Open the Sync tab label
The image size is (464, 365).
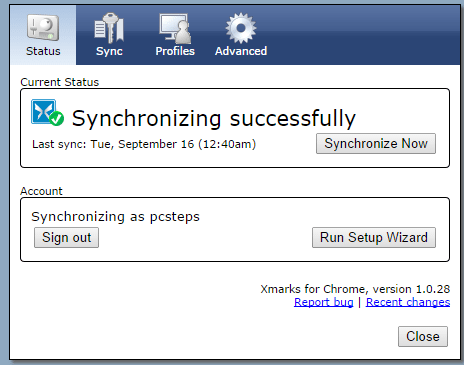click(x=109, y=51)
